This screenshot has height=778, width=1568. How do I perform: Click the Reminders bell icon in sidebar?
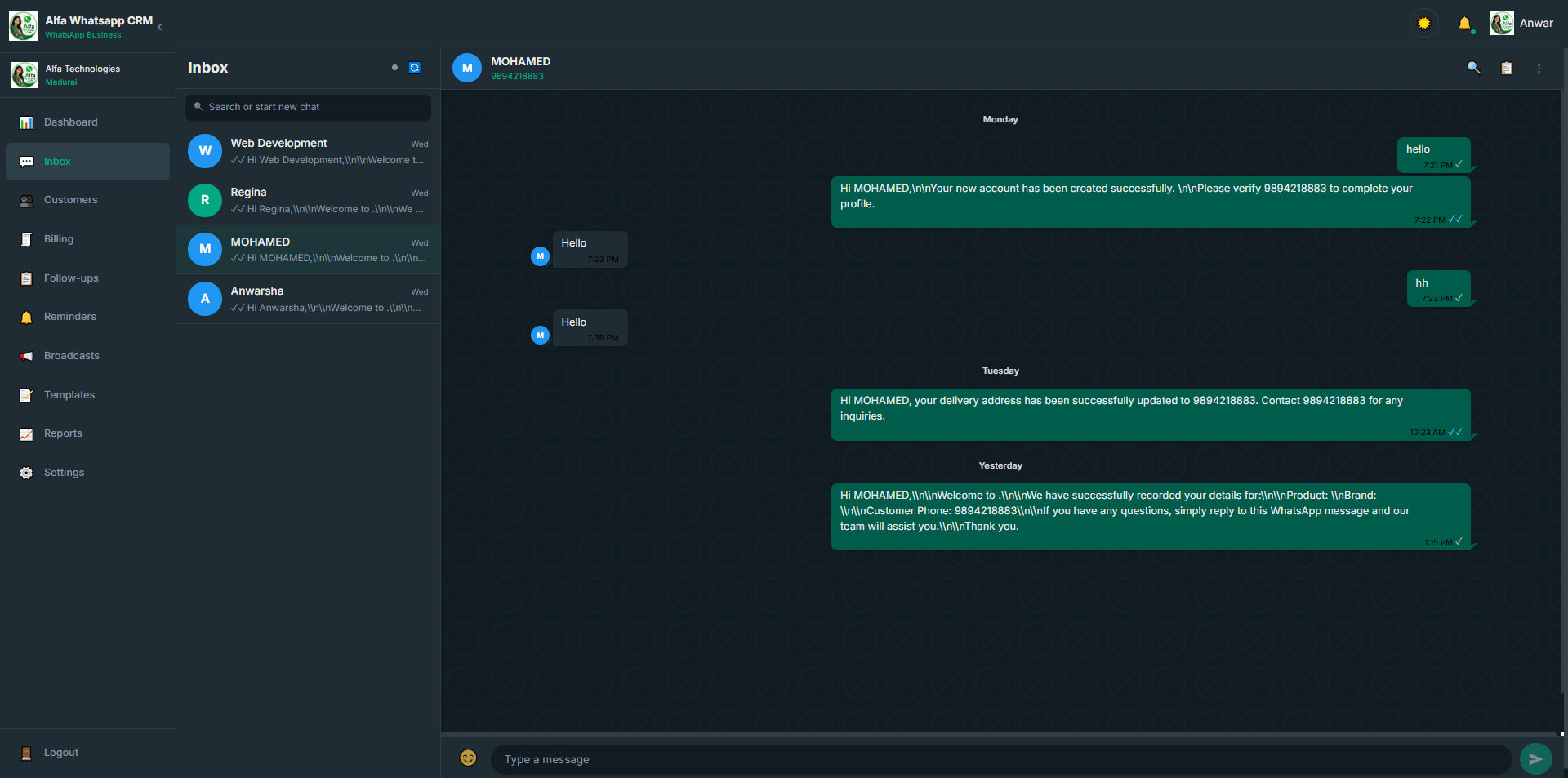pos(26,318)
